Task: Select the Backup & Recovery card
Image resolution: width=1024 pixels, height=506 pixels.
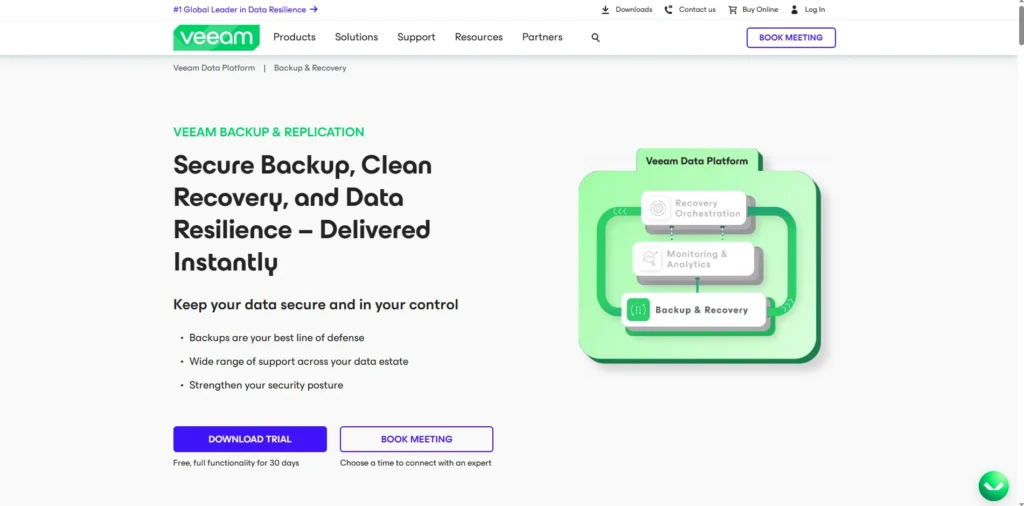Action: (694, 310)
